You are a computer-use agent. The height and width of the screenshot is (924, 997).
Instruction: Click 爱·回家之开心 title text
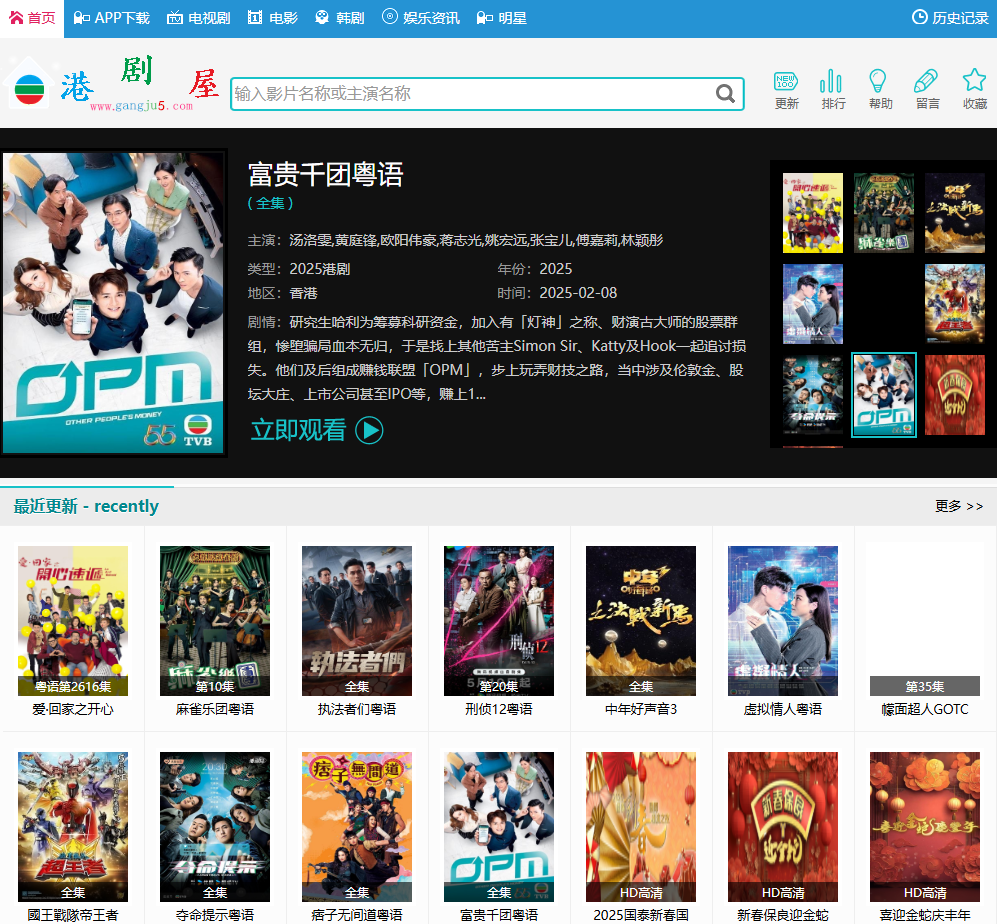click(x=72, y=709)
